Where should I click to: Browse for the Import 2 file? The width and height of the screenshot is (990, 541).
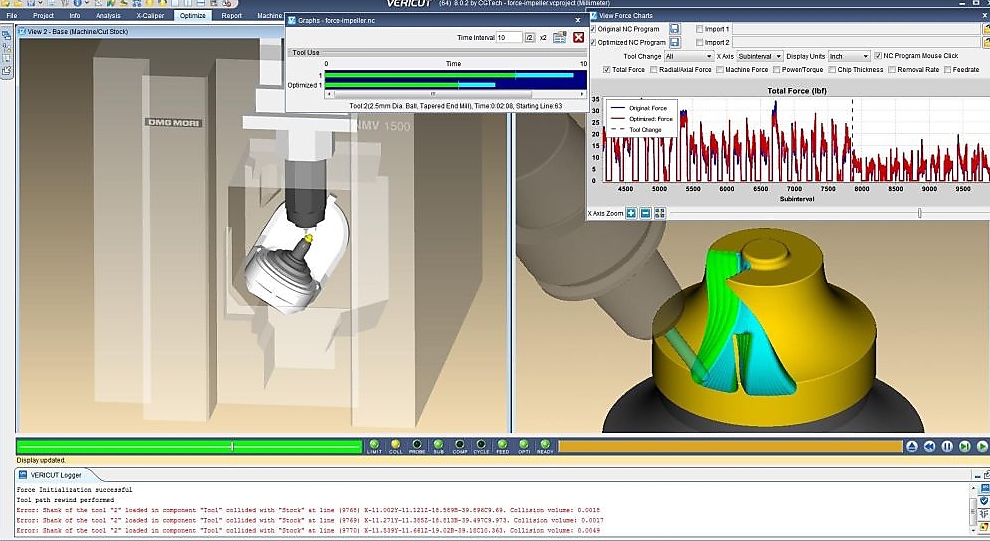986,42
